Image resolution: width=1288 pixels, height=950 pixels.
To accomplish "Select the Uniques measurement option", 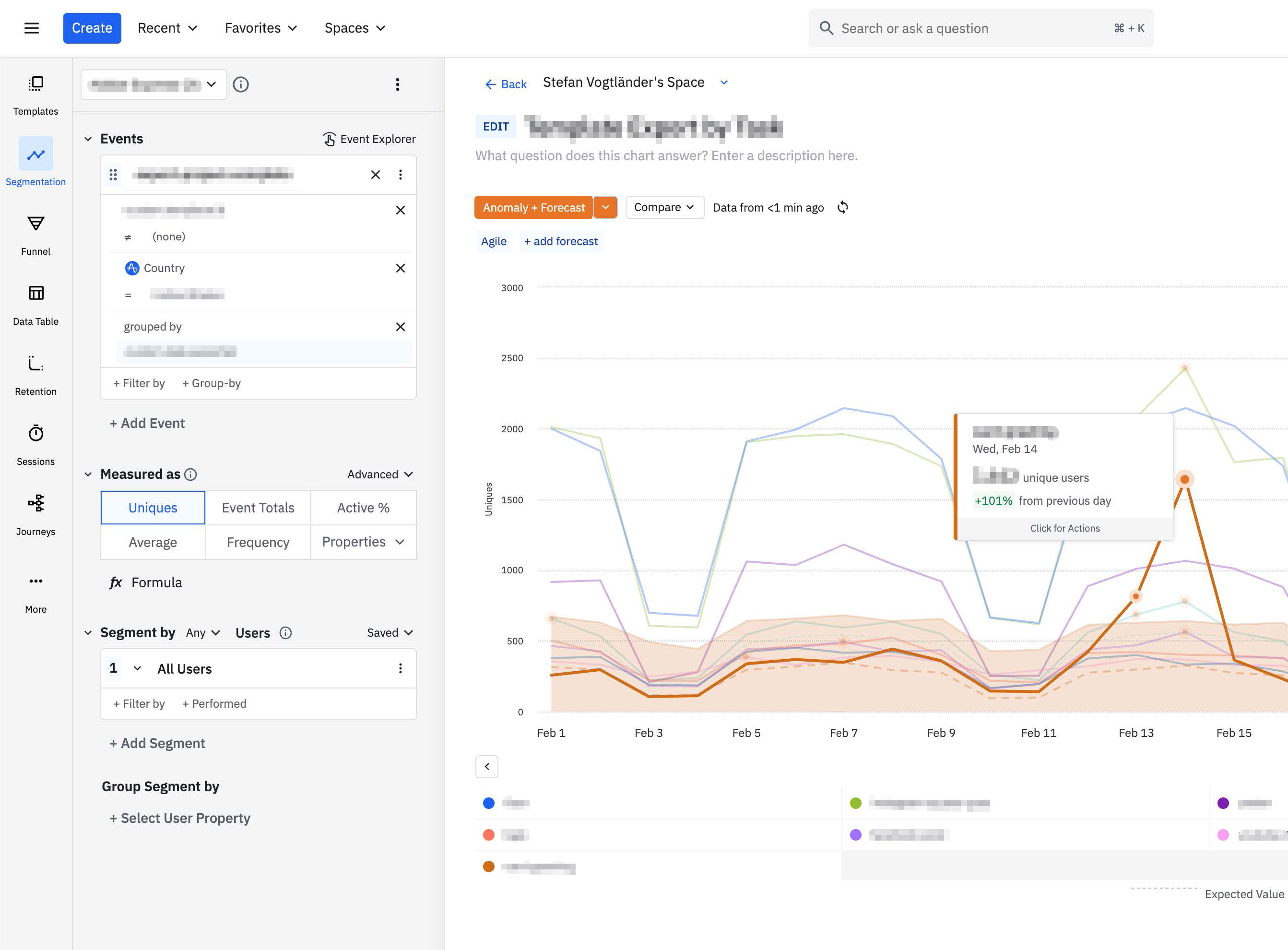I will [x=153, y=507].
